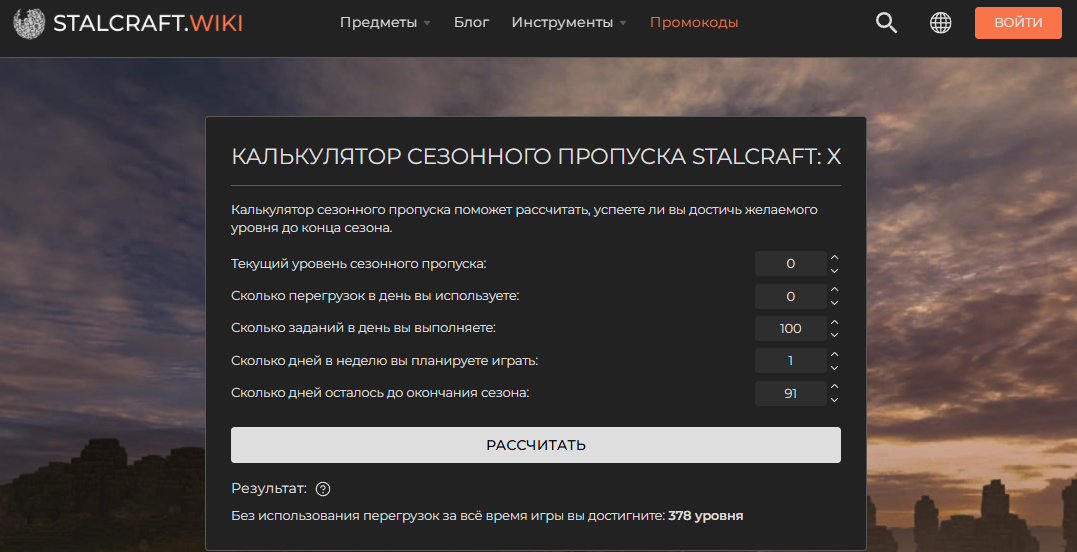The width and height of the screenshot is (1077, 552).
Task: Increase tasks completed per day
Action: pyautogui.click(x=834, y=322)
